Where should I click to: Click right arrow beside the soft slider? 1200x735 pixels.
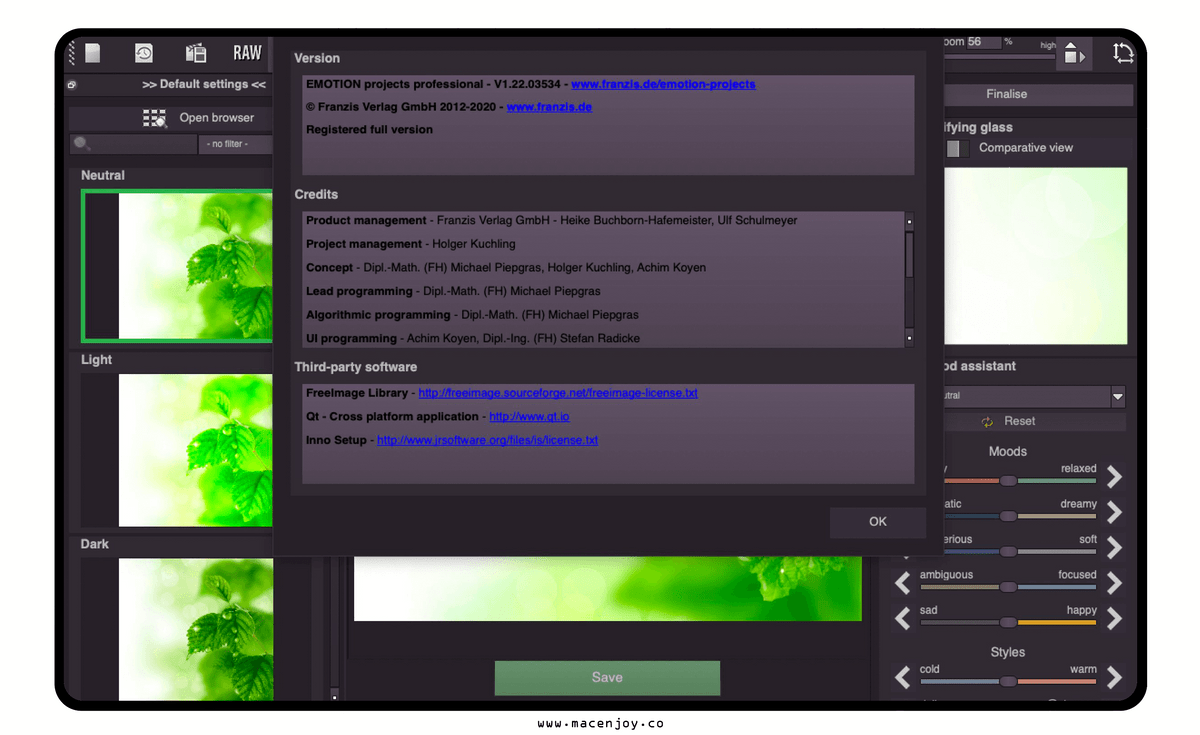pos(1114,547)
